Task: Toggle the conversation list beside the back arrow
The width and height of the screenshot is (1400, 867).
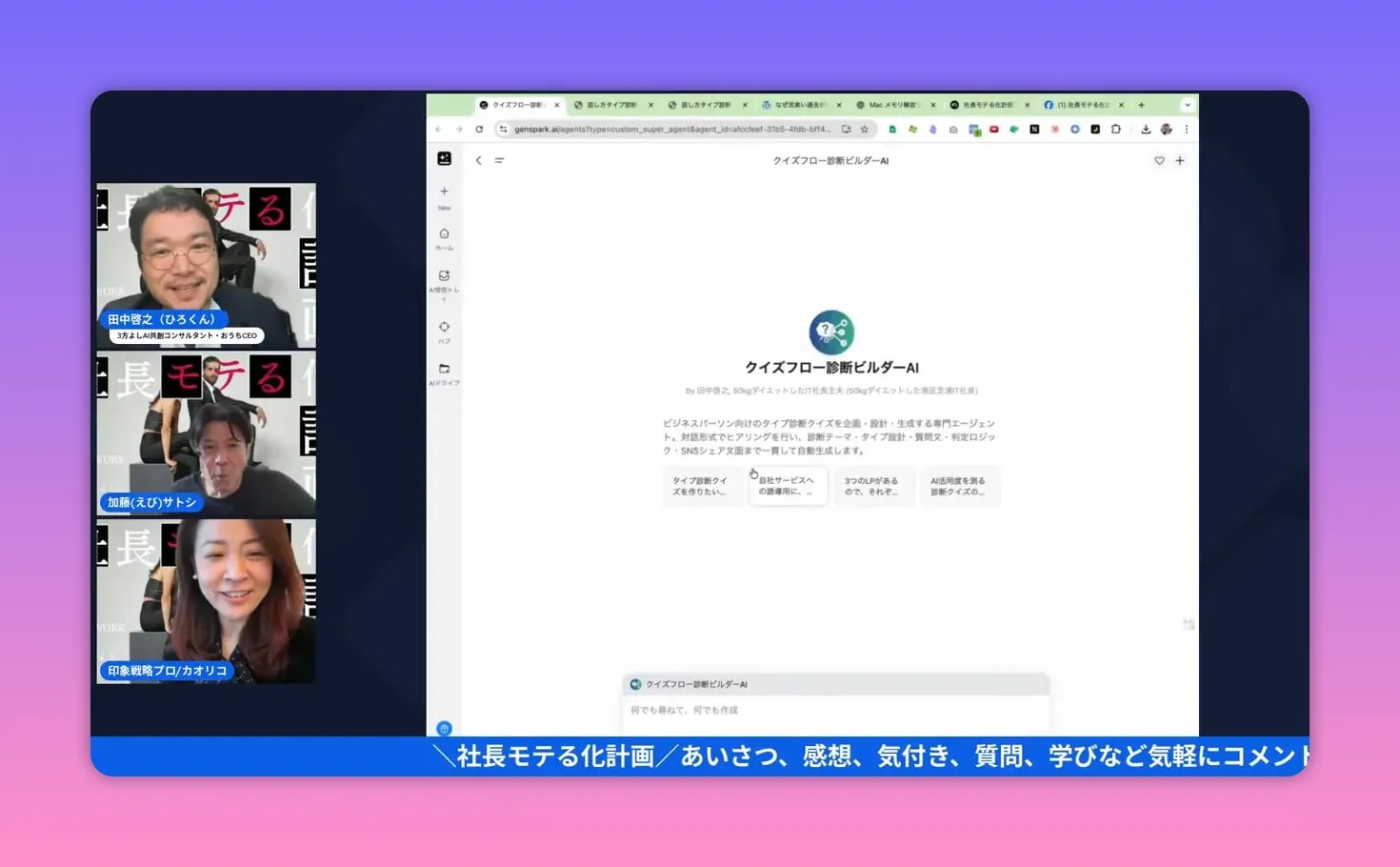Action: 499,160
